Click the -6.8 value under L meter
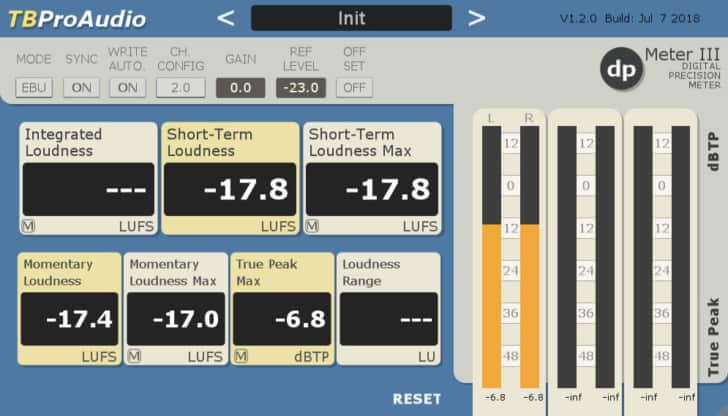 click(495, 397)
